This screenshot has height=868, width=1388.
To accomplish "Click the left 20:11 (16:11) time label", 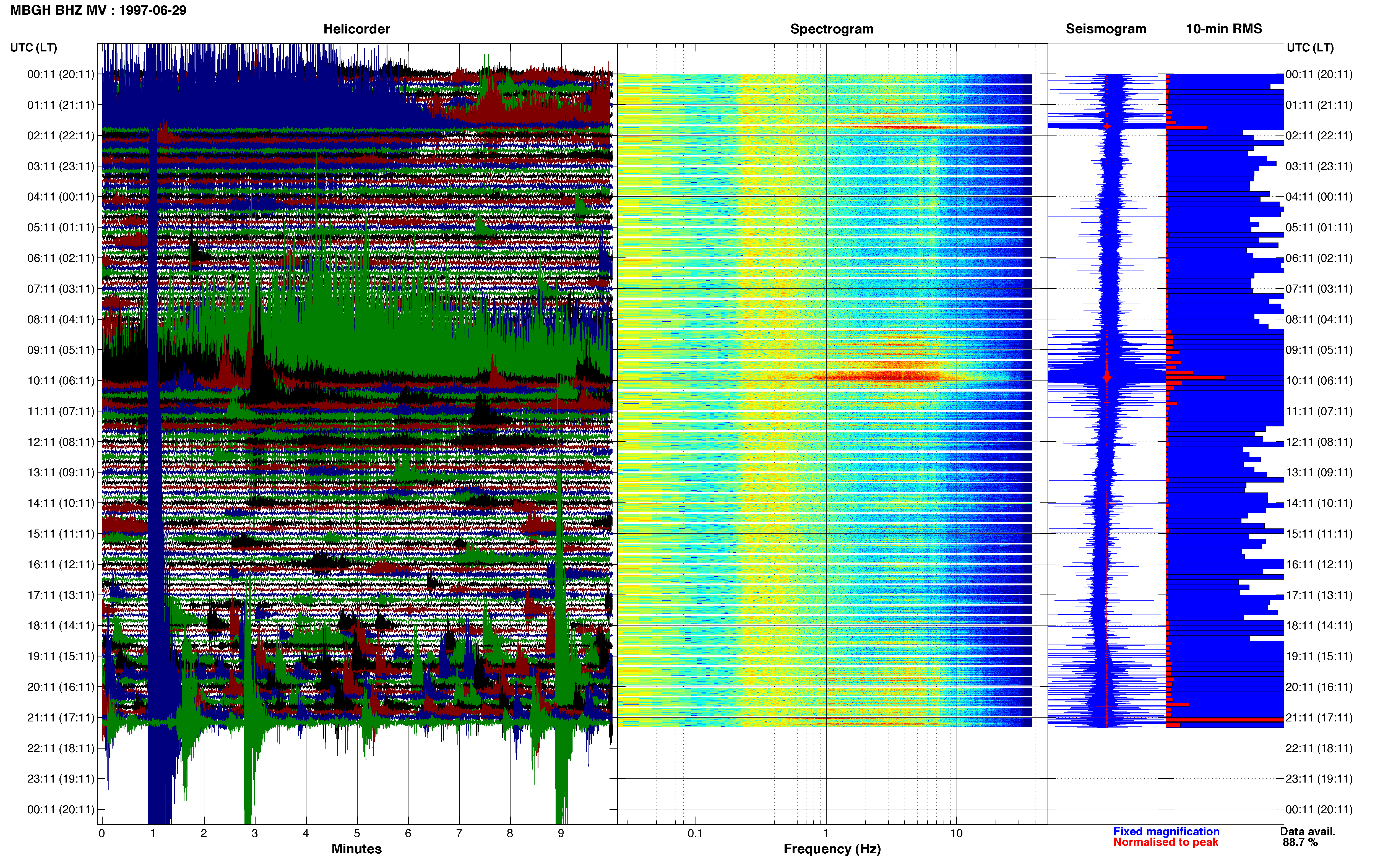I will click(x=61, y=687).
